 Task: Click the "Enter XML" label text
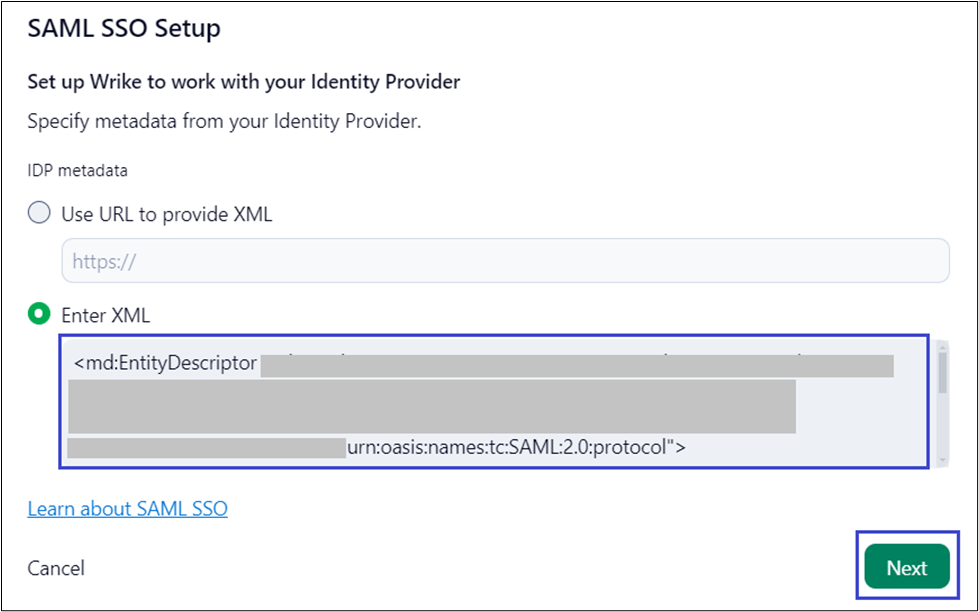pyautogui.click(x=105, y=315)
